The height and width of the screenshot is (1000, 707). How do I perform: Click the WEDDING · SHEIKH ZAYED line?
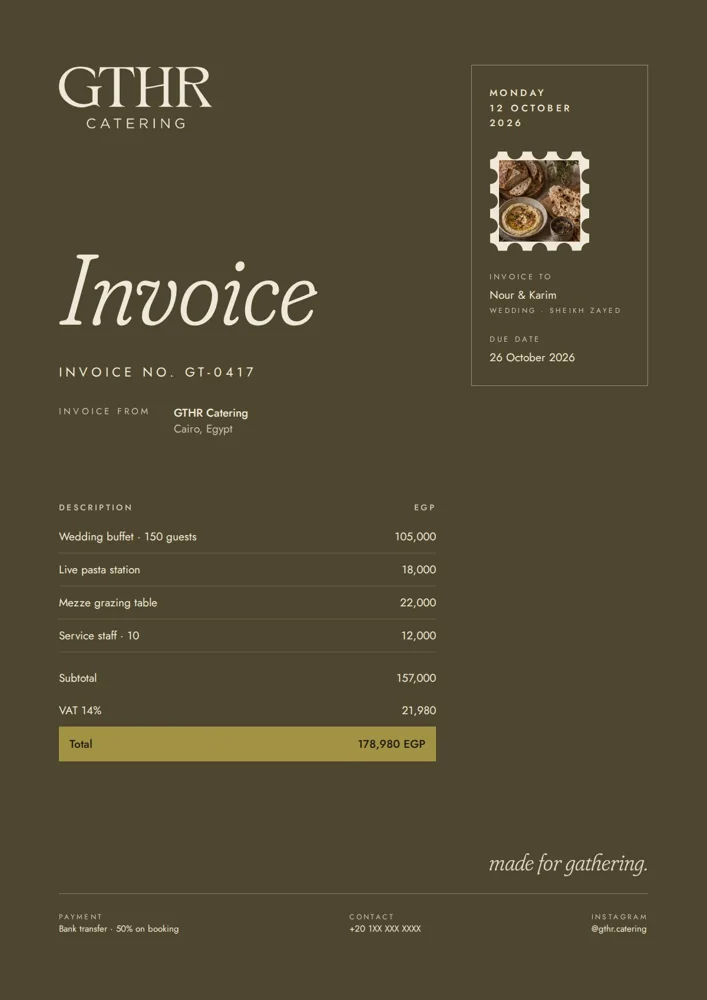pos(555,311)
